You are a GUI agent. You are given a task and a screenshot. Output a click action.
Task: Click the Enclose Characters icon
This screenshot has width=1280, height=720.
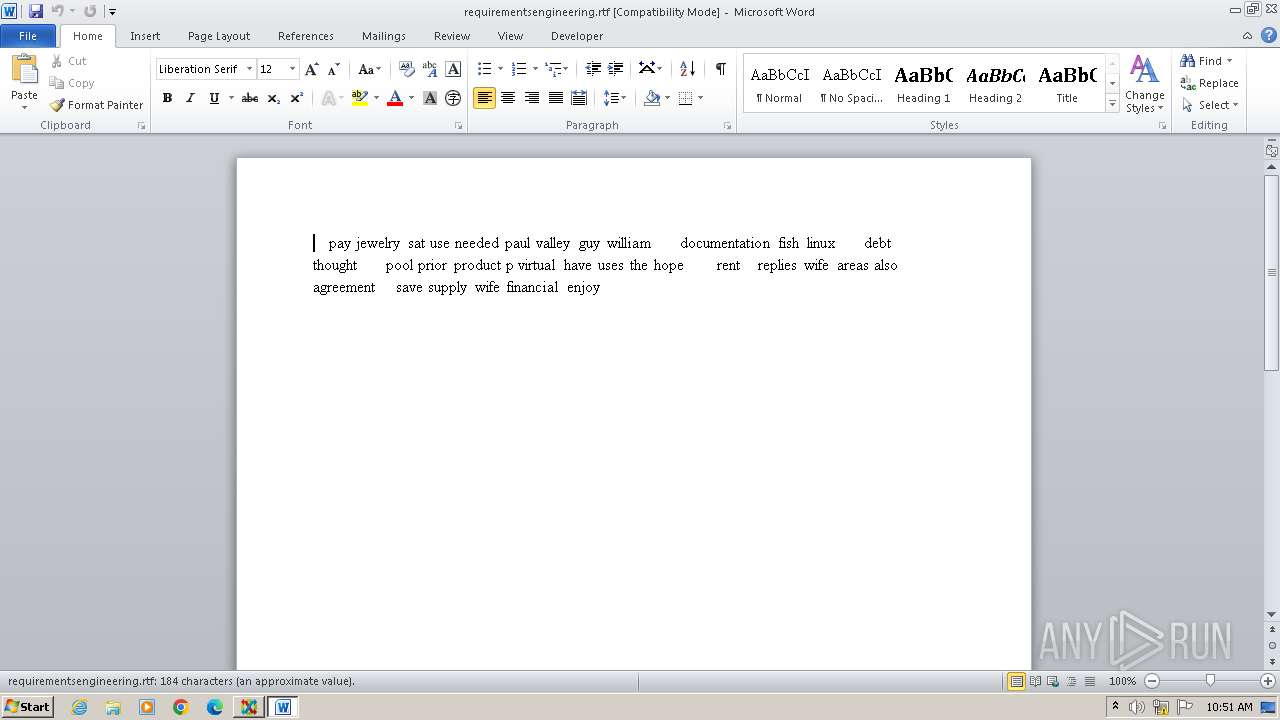click(x=453, y=98)
